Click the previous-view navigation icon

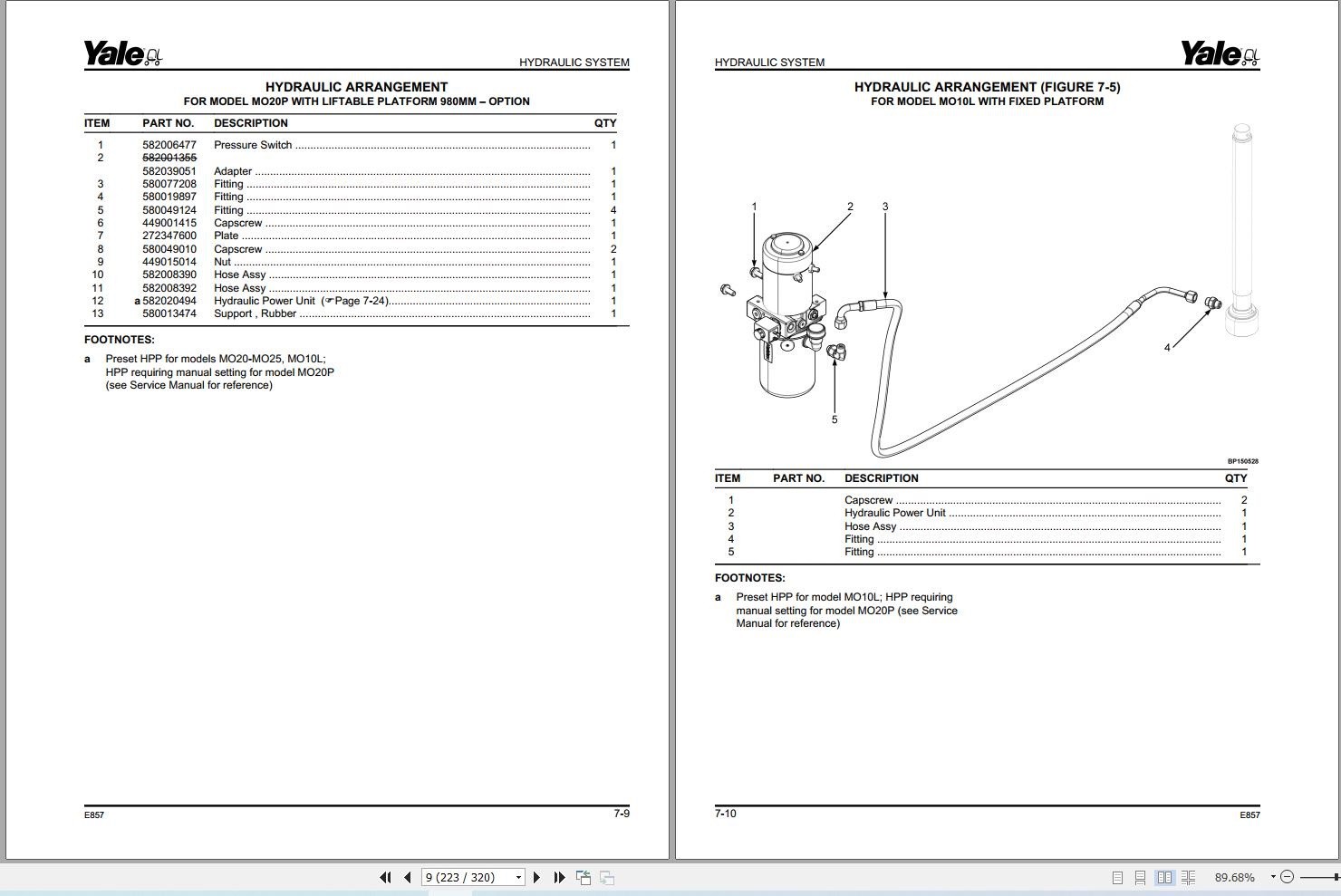click(x=584, y=876)
